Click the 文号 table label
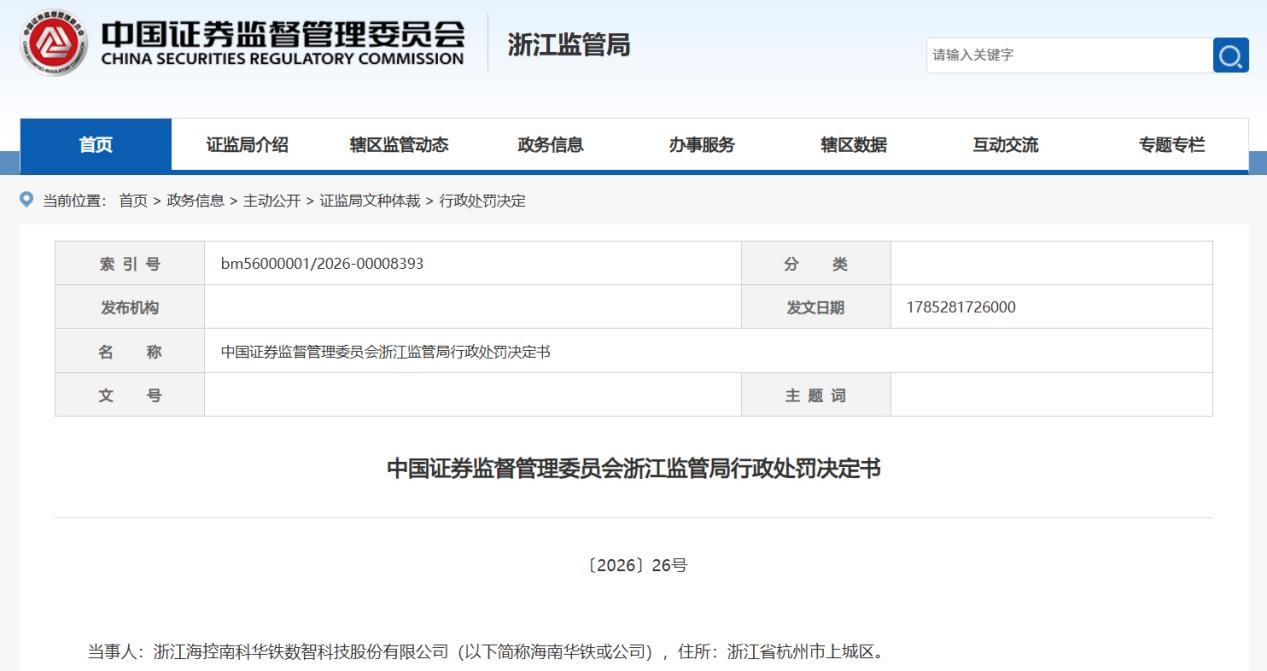This screenshot has height=671, width=1267. (x=130, y=396)
